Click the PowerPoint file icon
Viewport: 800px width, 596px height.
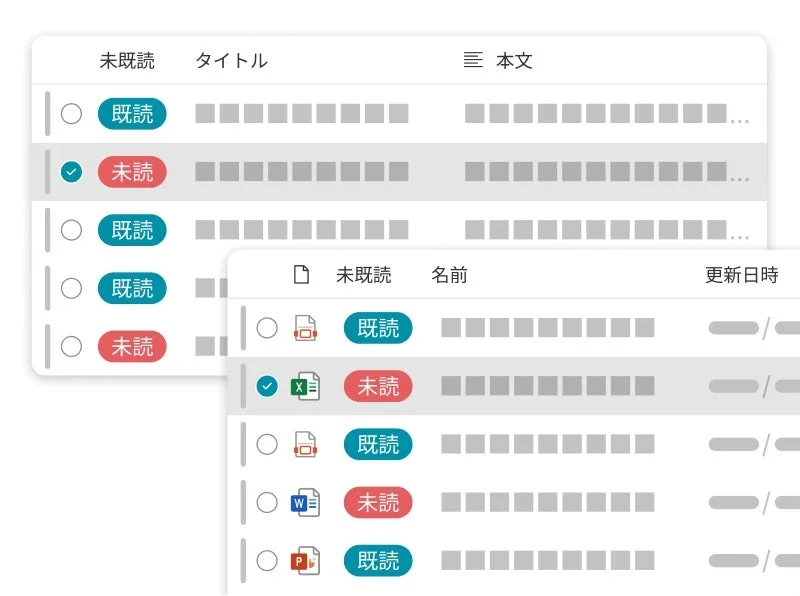point(306,561)
